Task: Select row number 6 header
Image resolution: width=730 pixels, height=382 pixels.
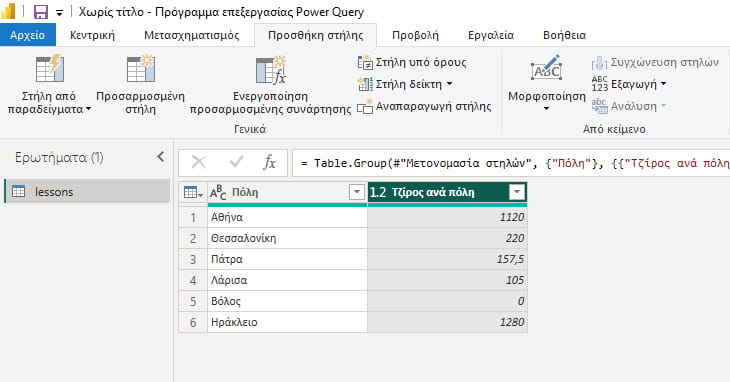Action: tap(193, 322)
